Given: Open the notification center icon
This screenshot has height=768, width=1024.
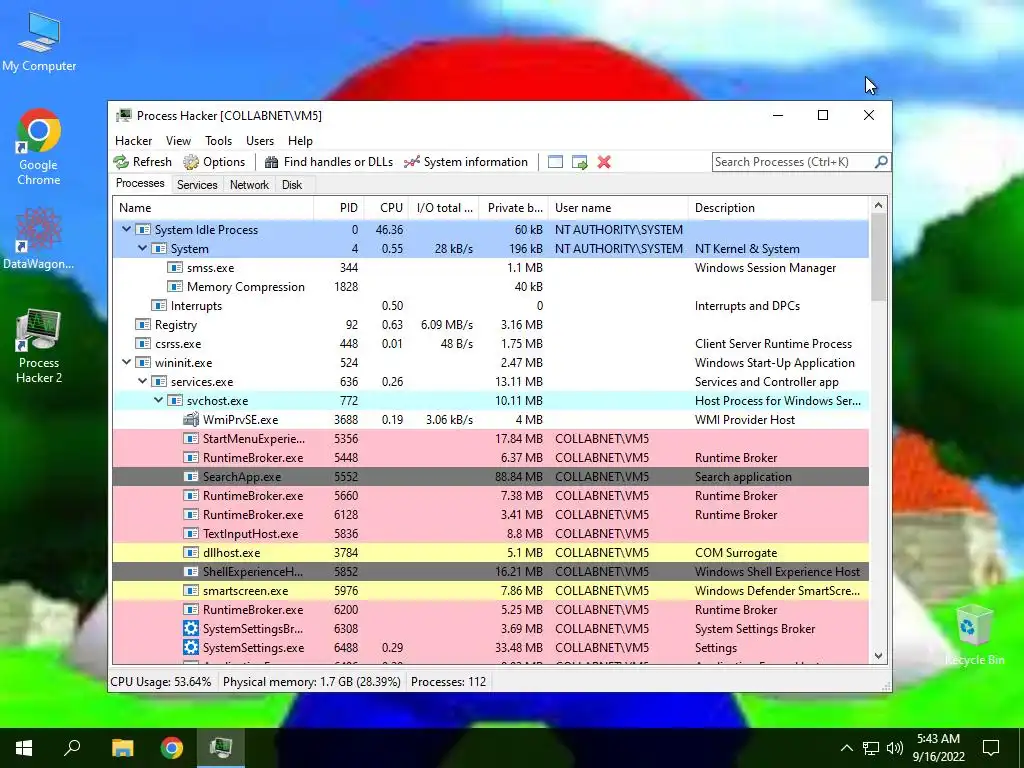Looking at the screenshot, I should pos(991,748).
